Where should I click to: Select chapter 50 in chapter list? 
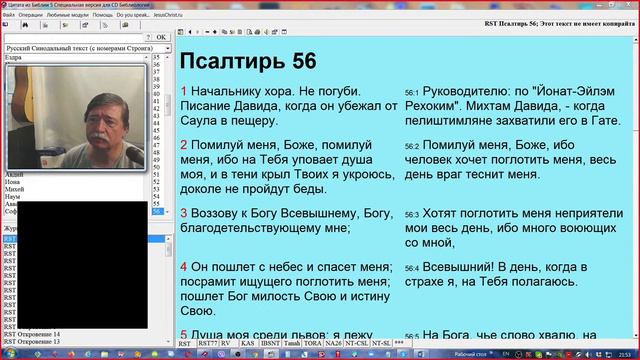click(156, 167)
